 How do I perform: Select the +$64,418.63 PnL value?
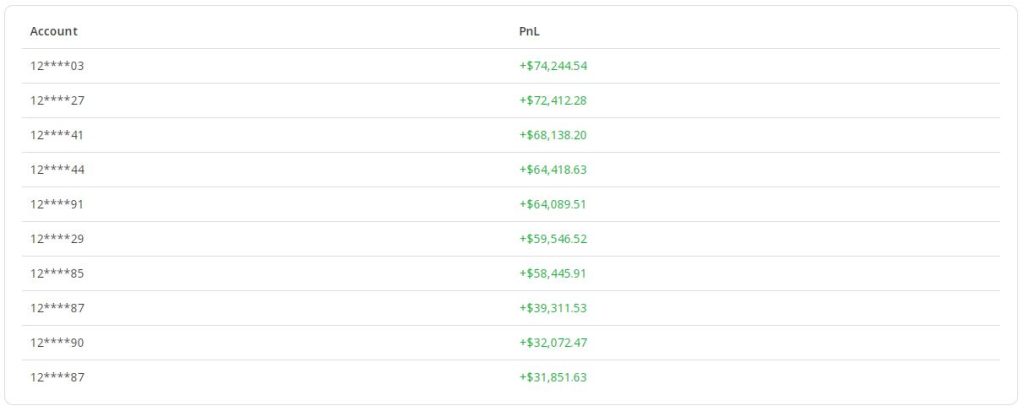pyautogui.click(x=553, y=170)
